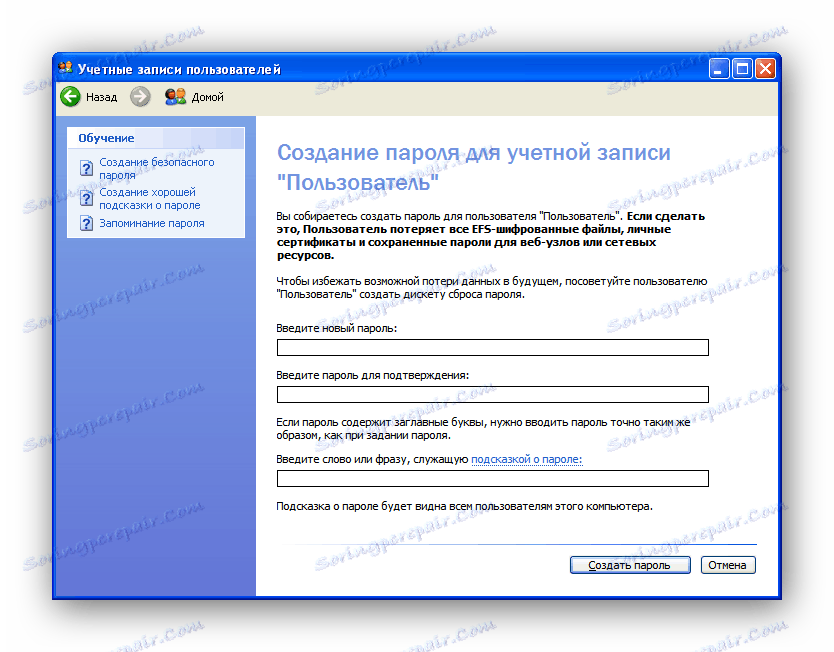Click the Введите новый пароль label
The image size is (834, 652).
(337, 328)
